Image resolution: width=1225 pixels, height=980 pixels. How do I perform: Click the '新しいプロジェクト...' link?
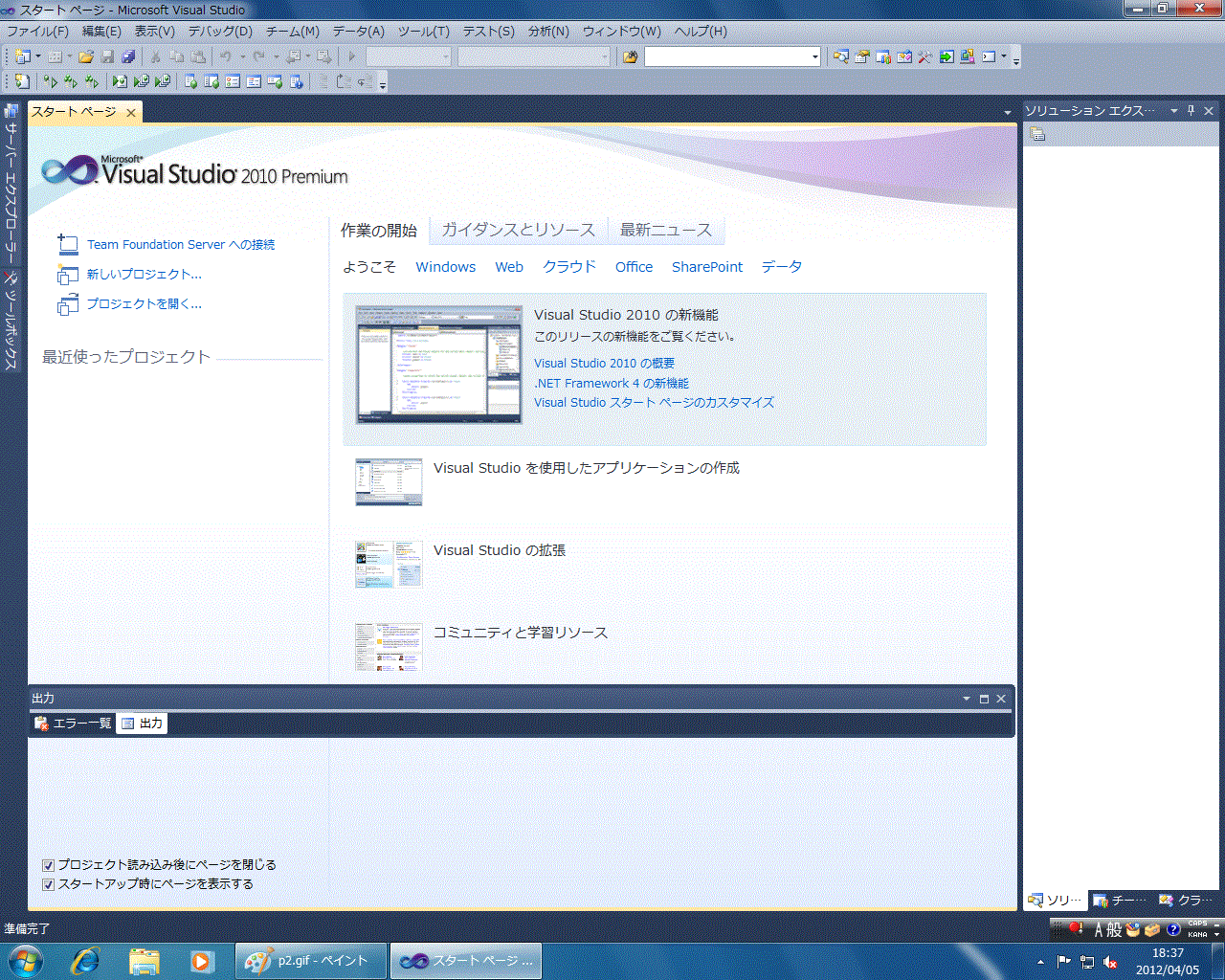(145, 275)
